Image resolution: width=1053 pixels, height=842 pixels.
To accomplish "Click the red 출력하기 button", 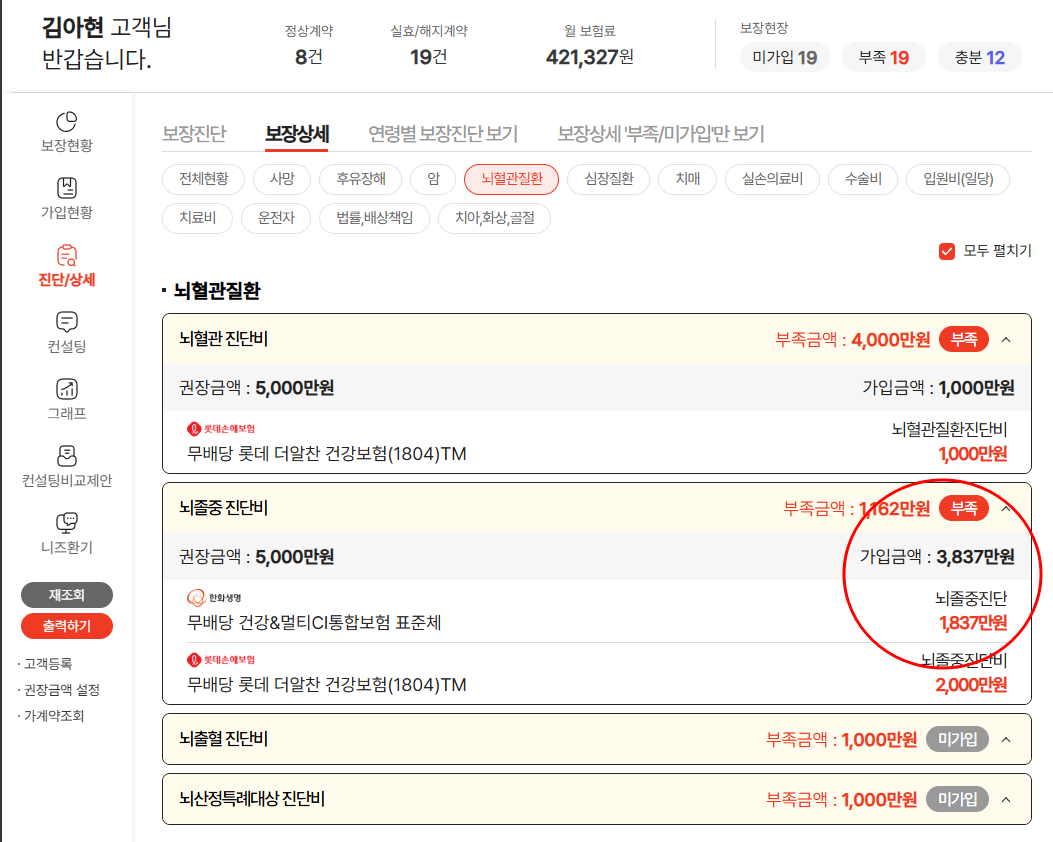I will coord(67,626).
